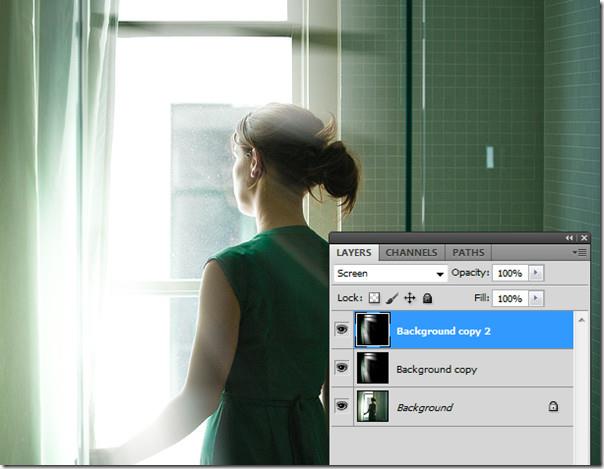The height and width of the screenshot is (469, 604).
Task: Toggle lock transparent pixels icon
Action: pyautogui.click(x=375, y=298)
